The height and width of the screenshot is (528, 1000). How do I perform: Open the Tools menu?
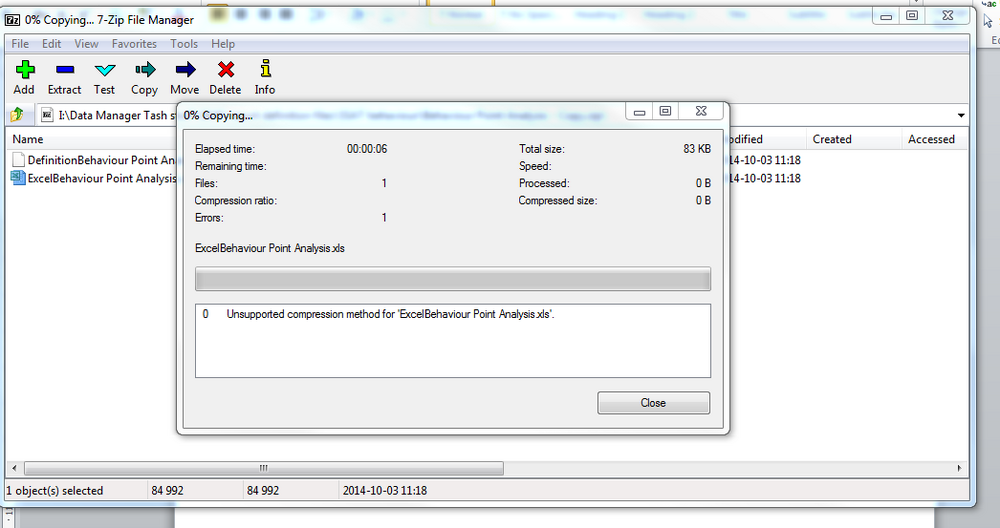click(184, 43)
